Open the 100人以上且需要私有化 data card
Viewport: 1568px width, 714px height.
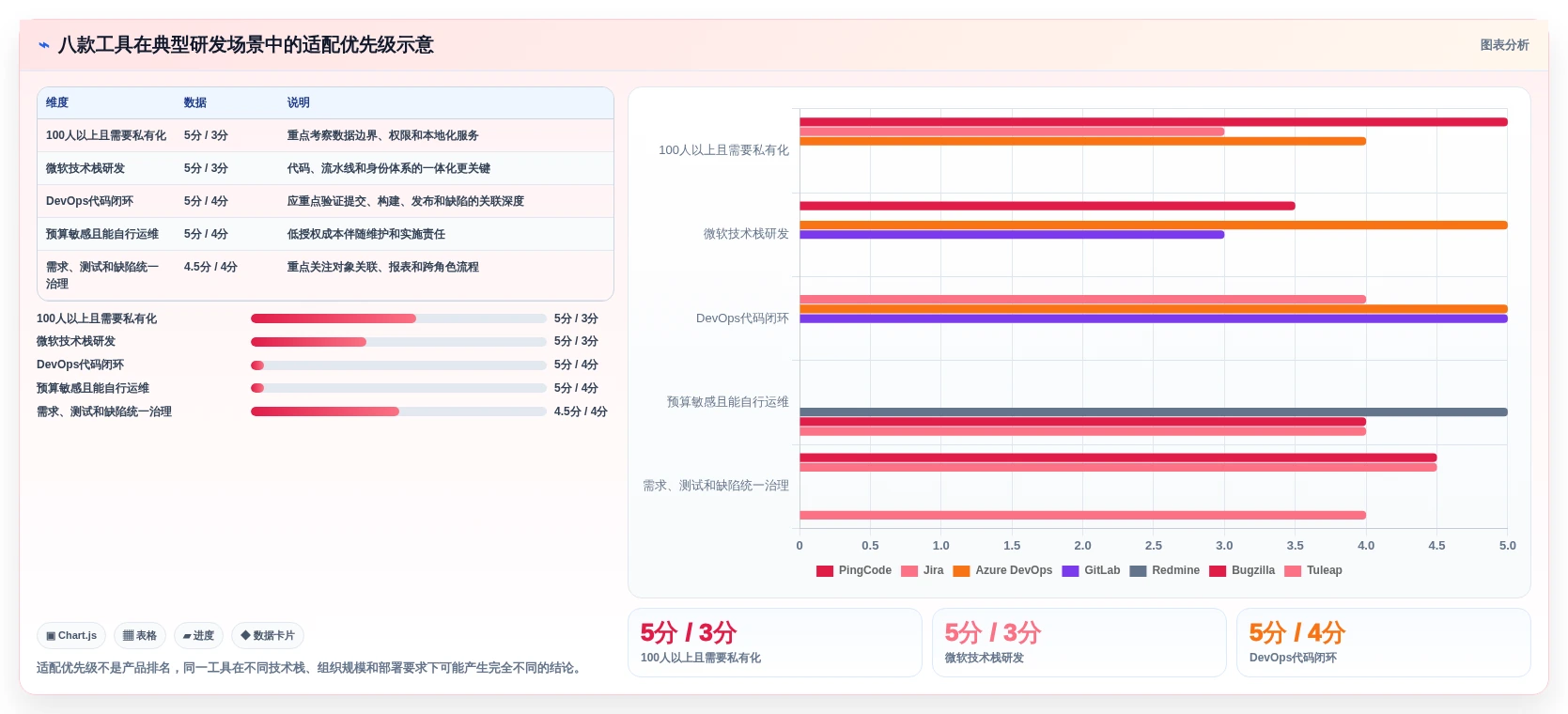pyautogui.click(x=775, y=643)
